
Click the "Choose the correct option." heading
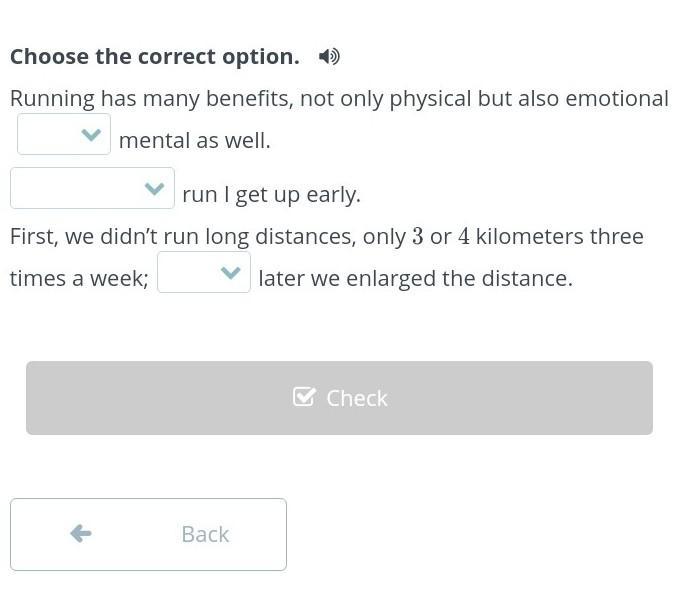click(x=155, y=57)
